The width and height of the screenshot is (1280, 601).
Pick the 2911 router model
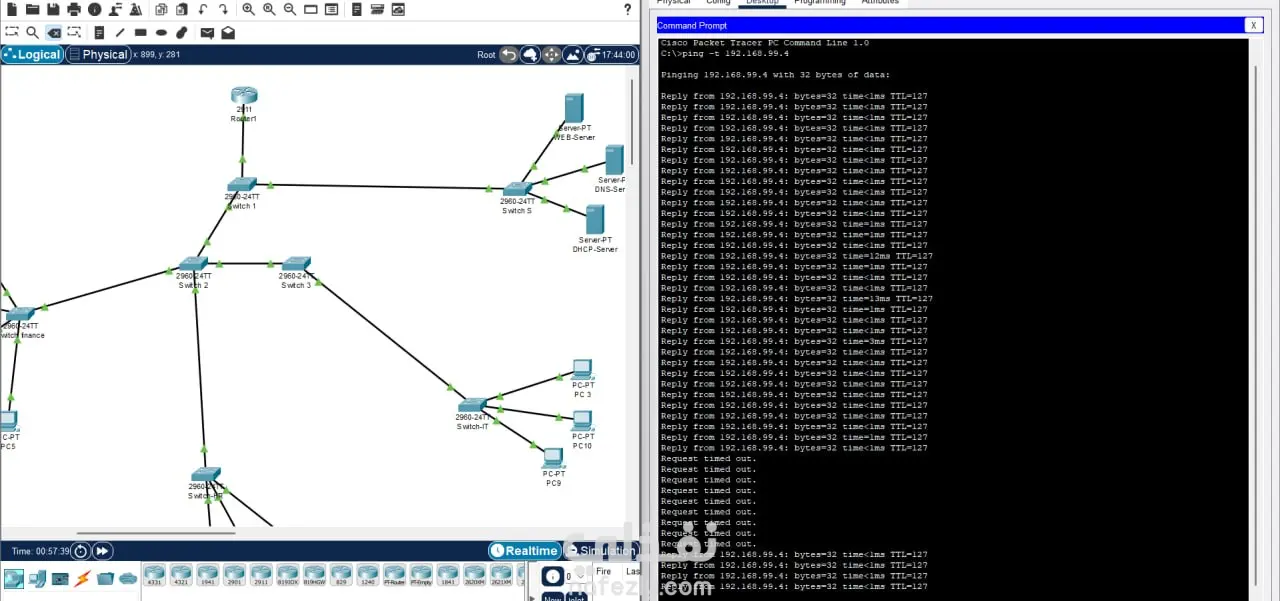point(261,575)
